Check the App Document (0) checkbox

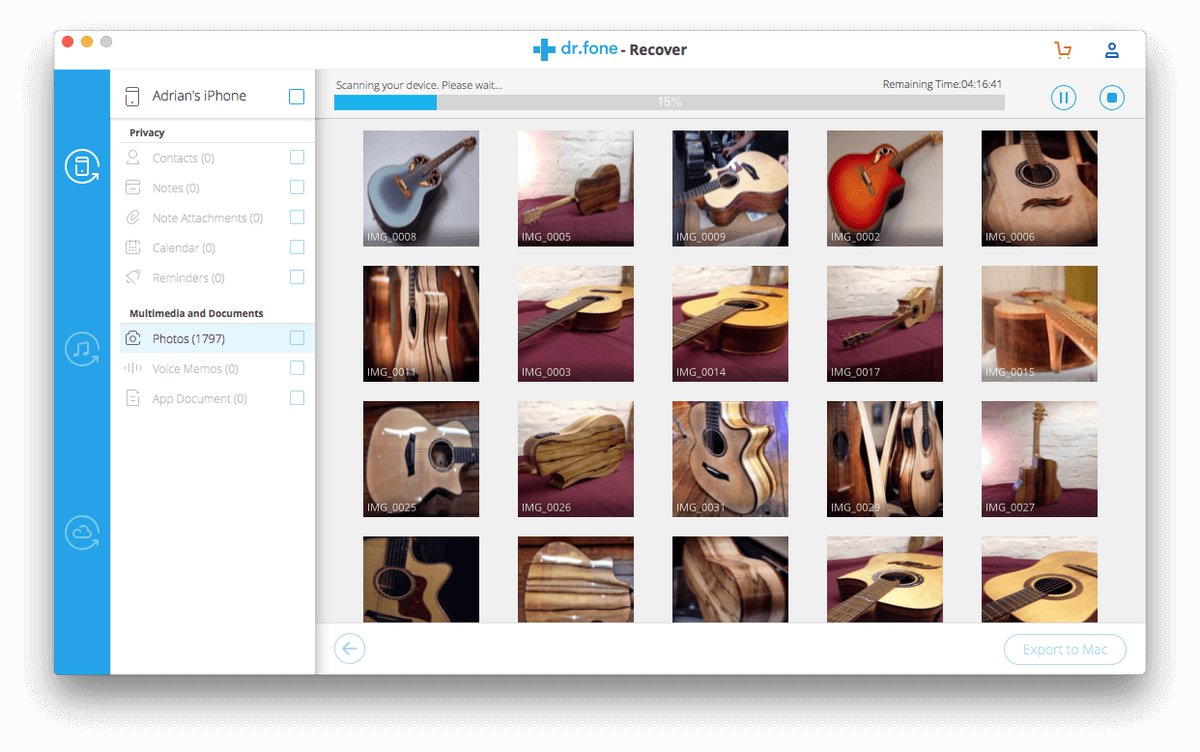pos(296,399)
